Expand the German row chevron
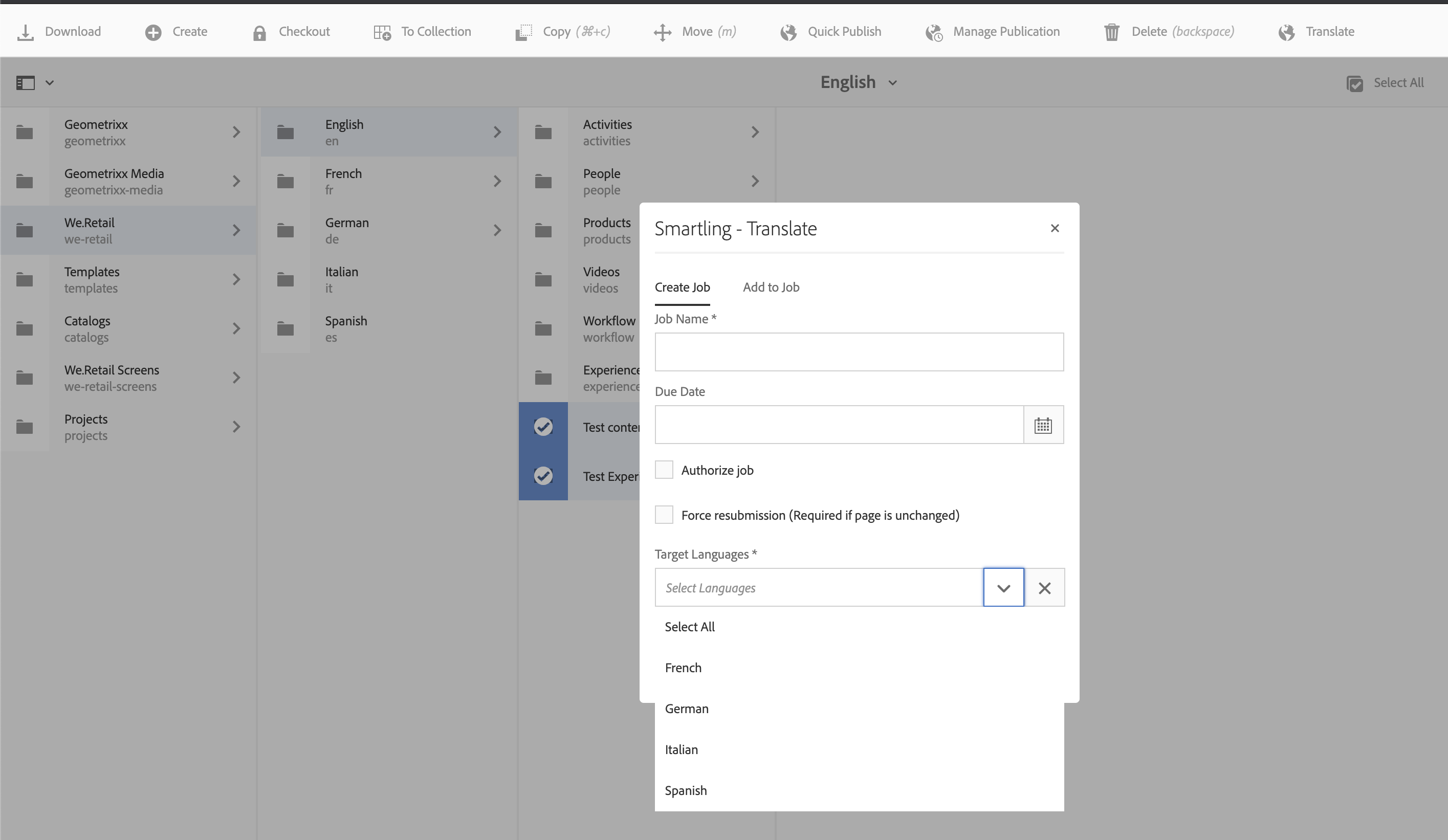The image size is (1448, 840). click(x=497, y=230)
